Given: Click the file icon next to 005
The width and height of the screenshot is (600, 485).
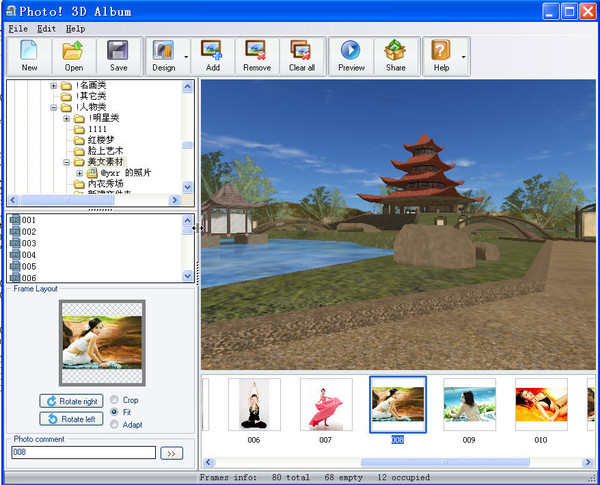Looking at the screenshot, I should 15,266.
